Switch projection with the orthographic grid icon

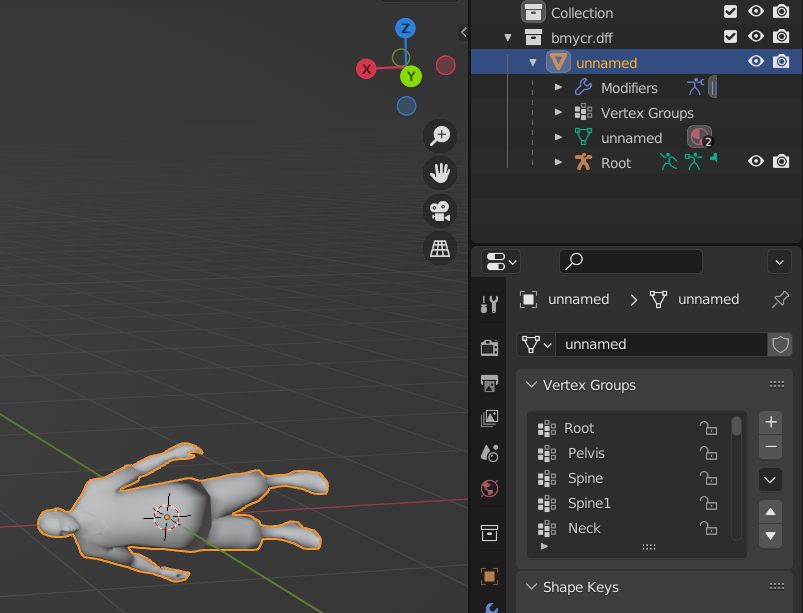click(x=441, y=248)
